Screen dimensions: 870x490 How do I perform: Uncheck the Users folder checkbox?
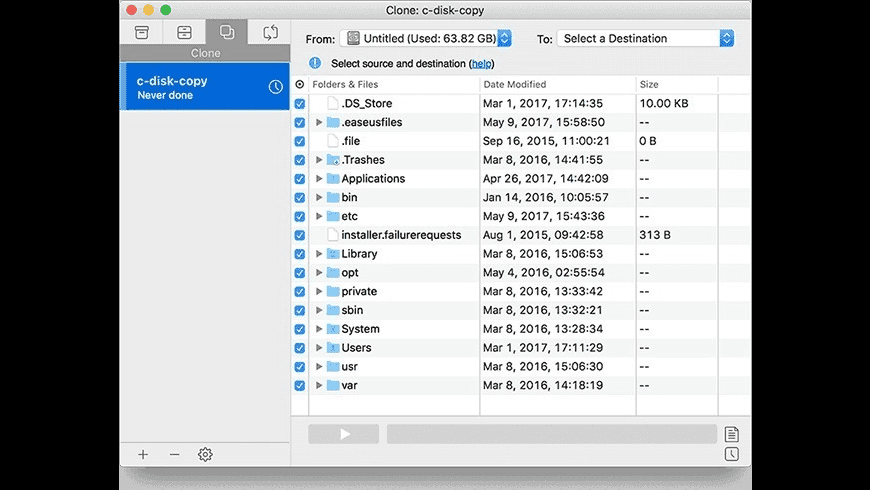click(x=300, y=348)
